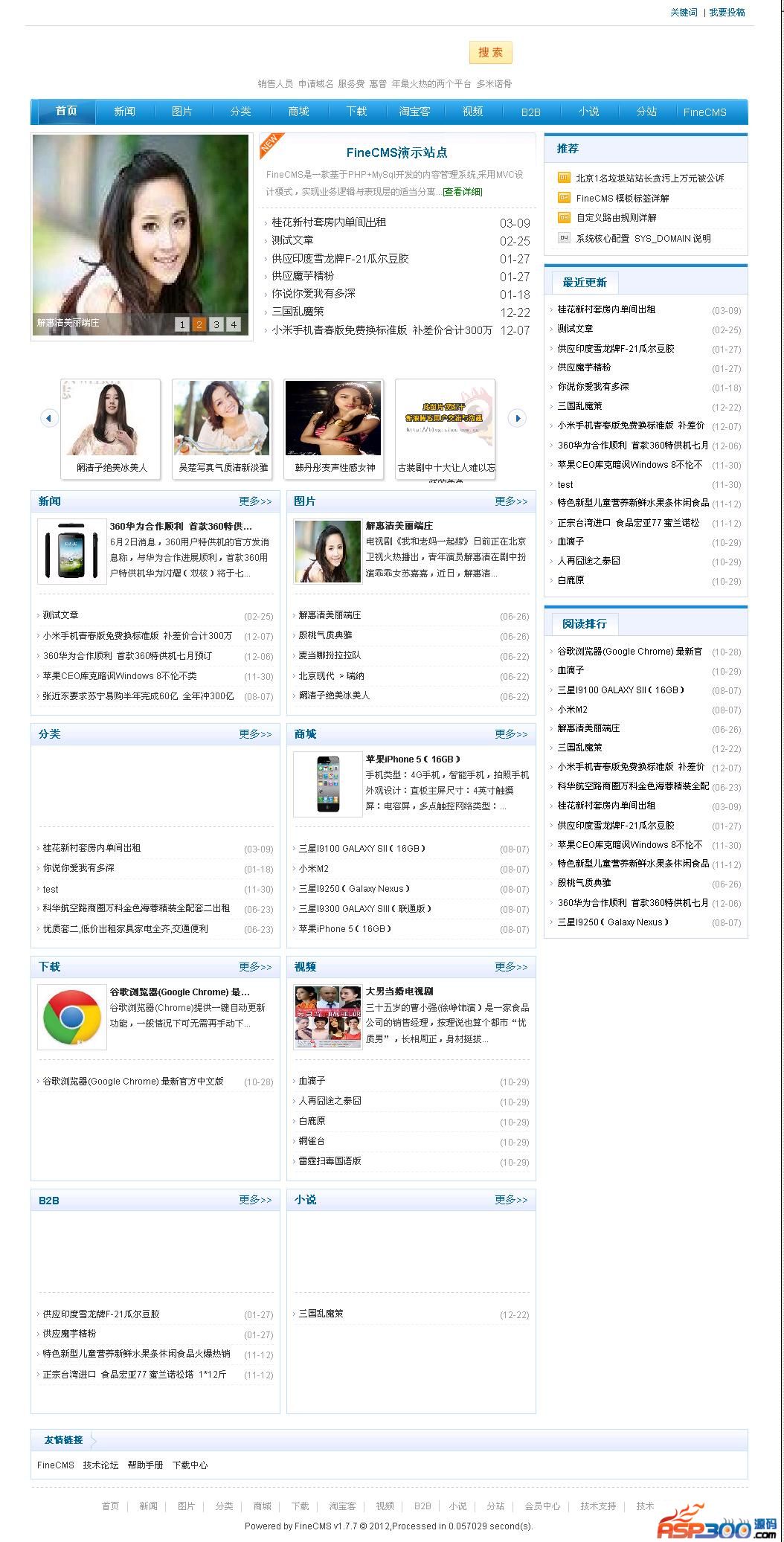This screenshot has height=1542, width=784.
Task: Open 铜雀台 in the 视频 list
Action: click(x=312, y=1140)
